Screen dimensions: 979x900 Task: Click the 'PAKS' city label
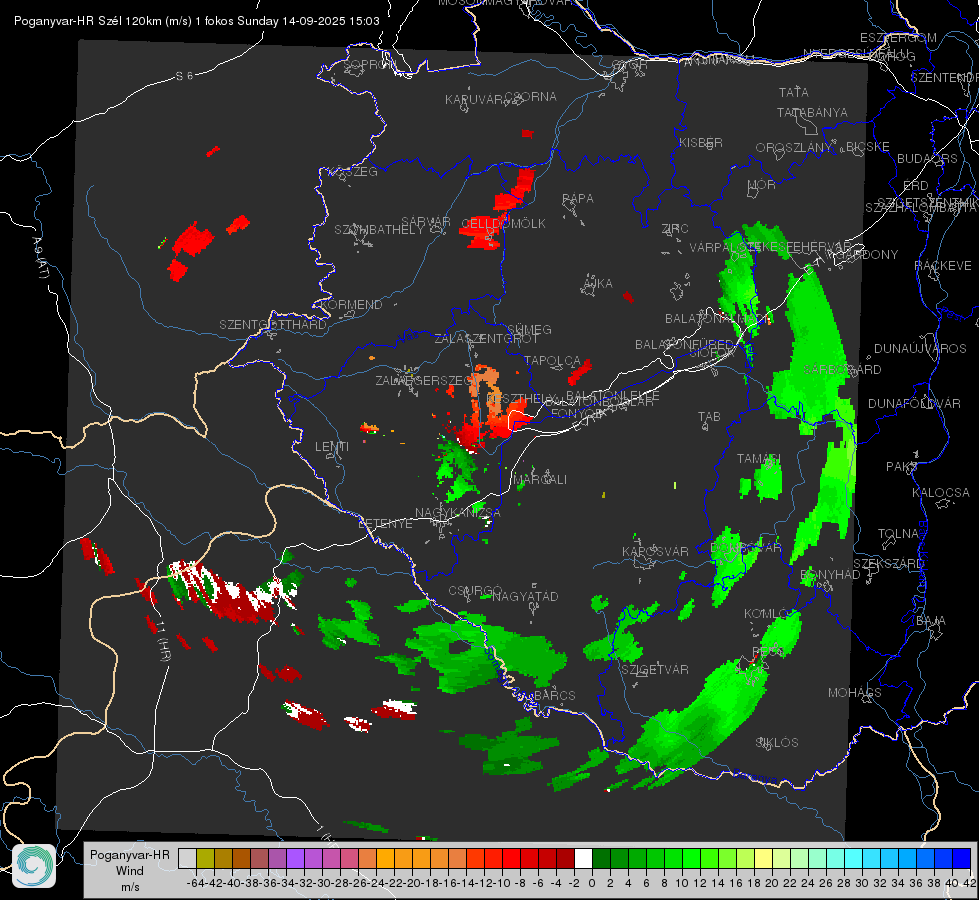[x=902, y=467]
